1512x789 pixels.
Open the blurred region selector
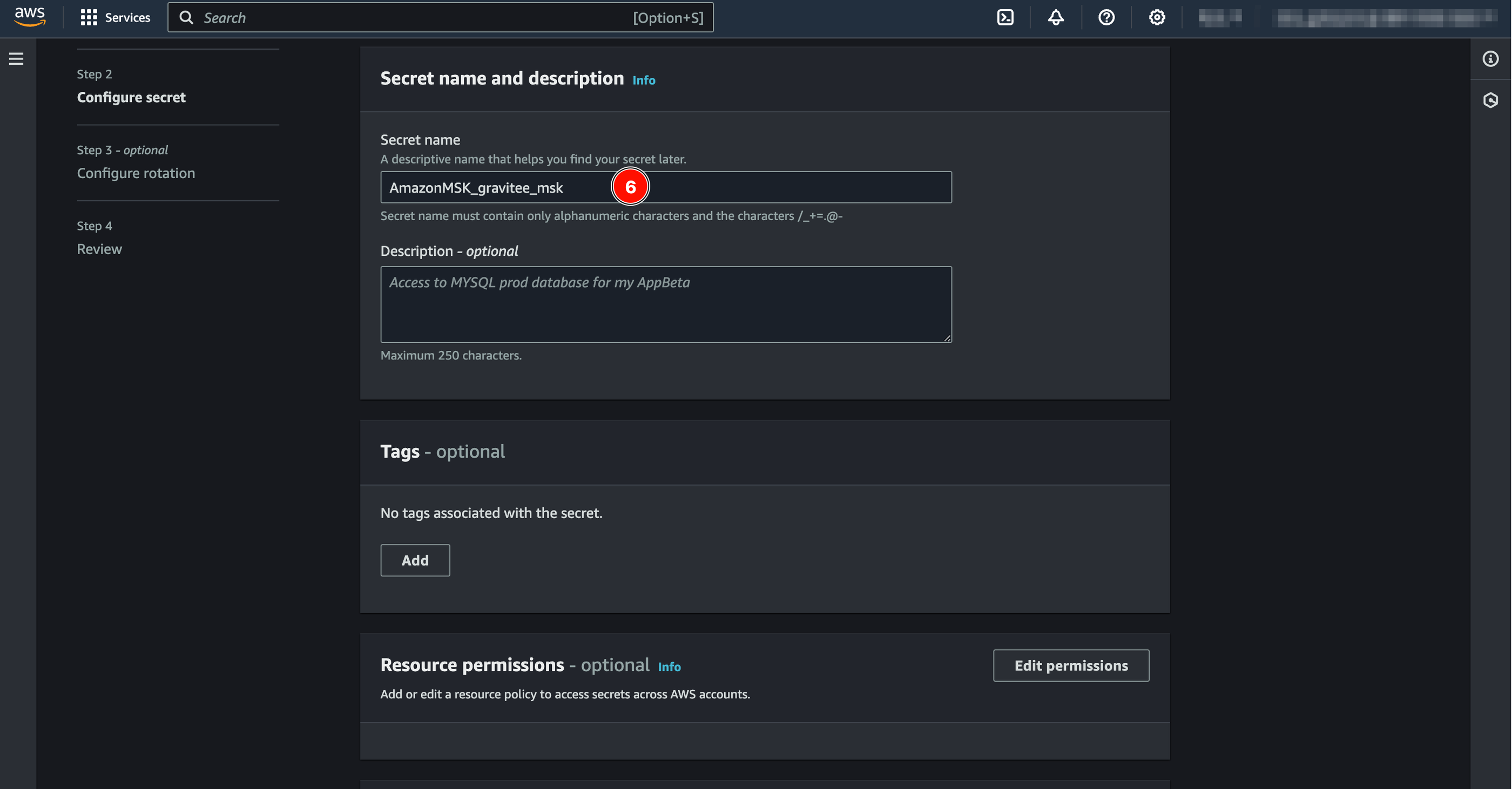click(1220, 18)
